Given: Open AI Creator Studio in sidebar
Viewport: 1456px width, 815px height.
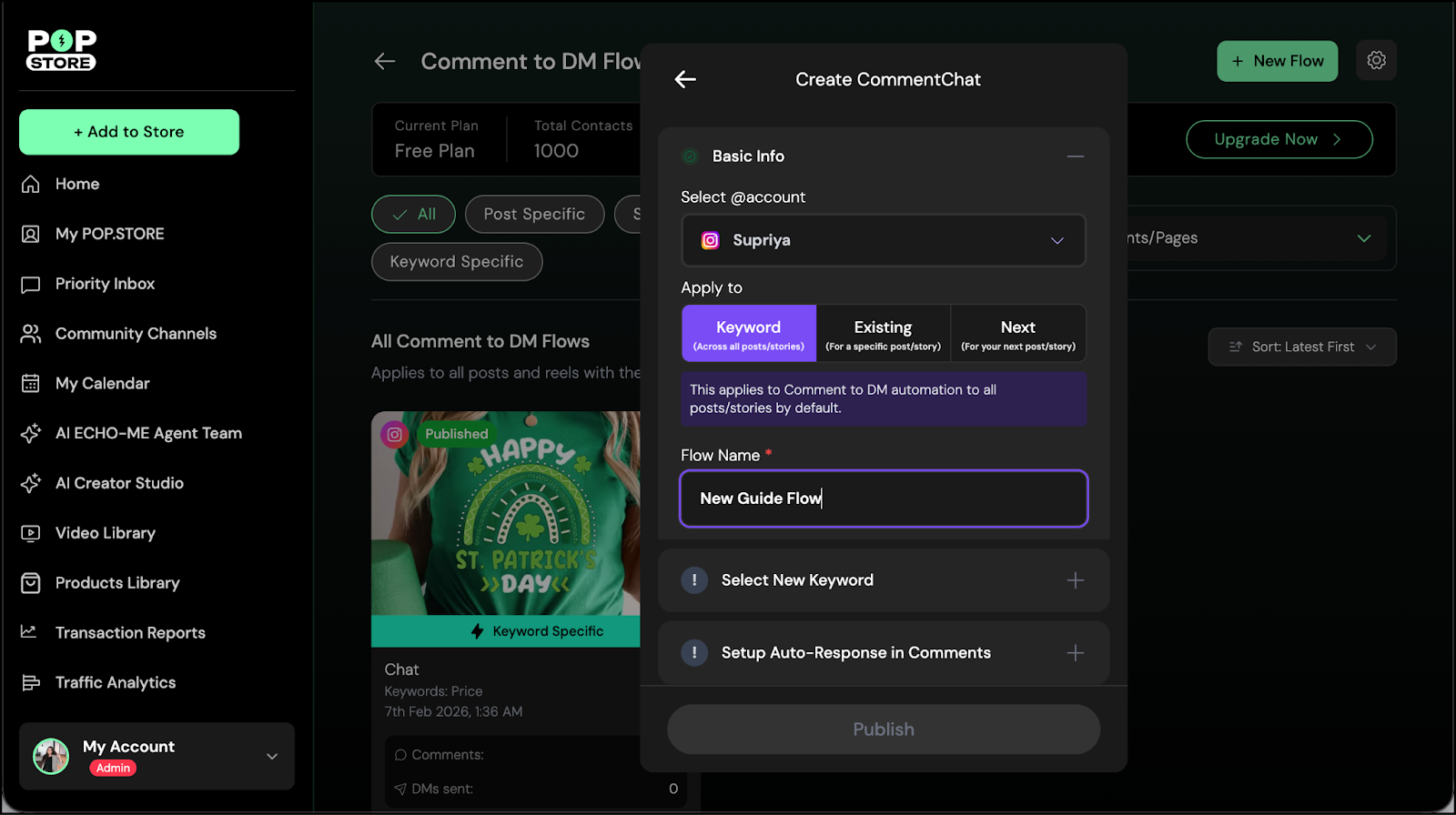Looking at the screenshot, I should (119, 483).
